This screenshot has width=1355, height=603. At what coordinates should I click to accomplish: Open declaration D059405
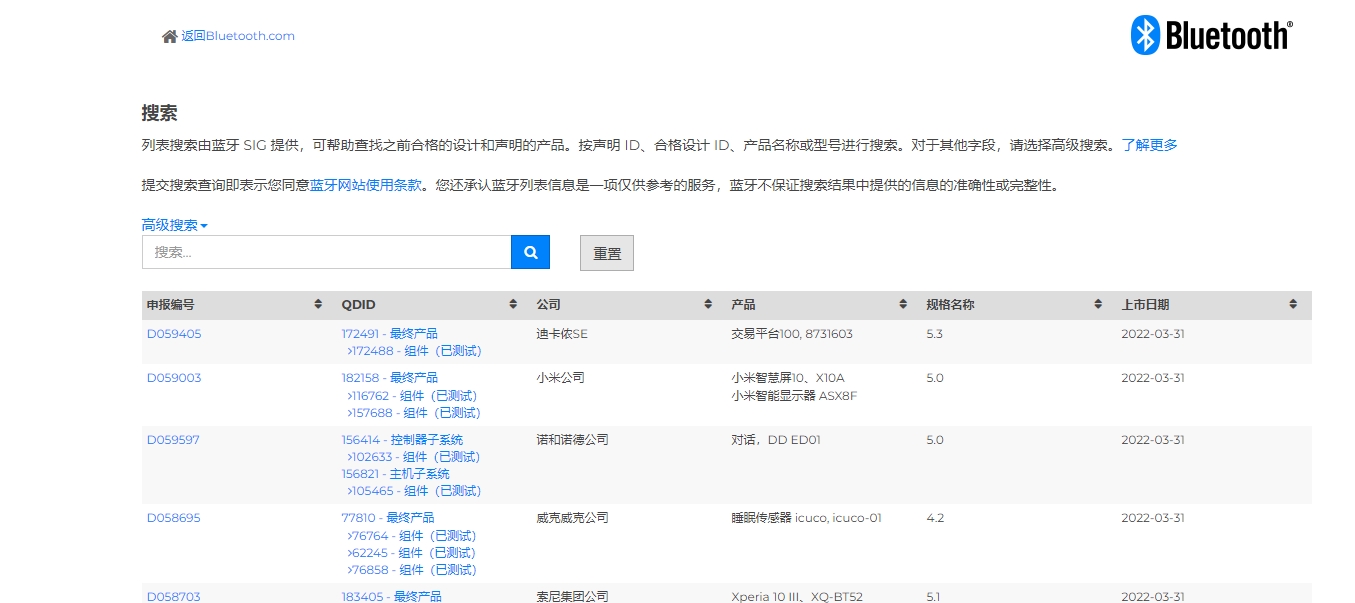coord(174,334)
